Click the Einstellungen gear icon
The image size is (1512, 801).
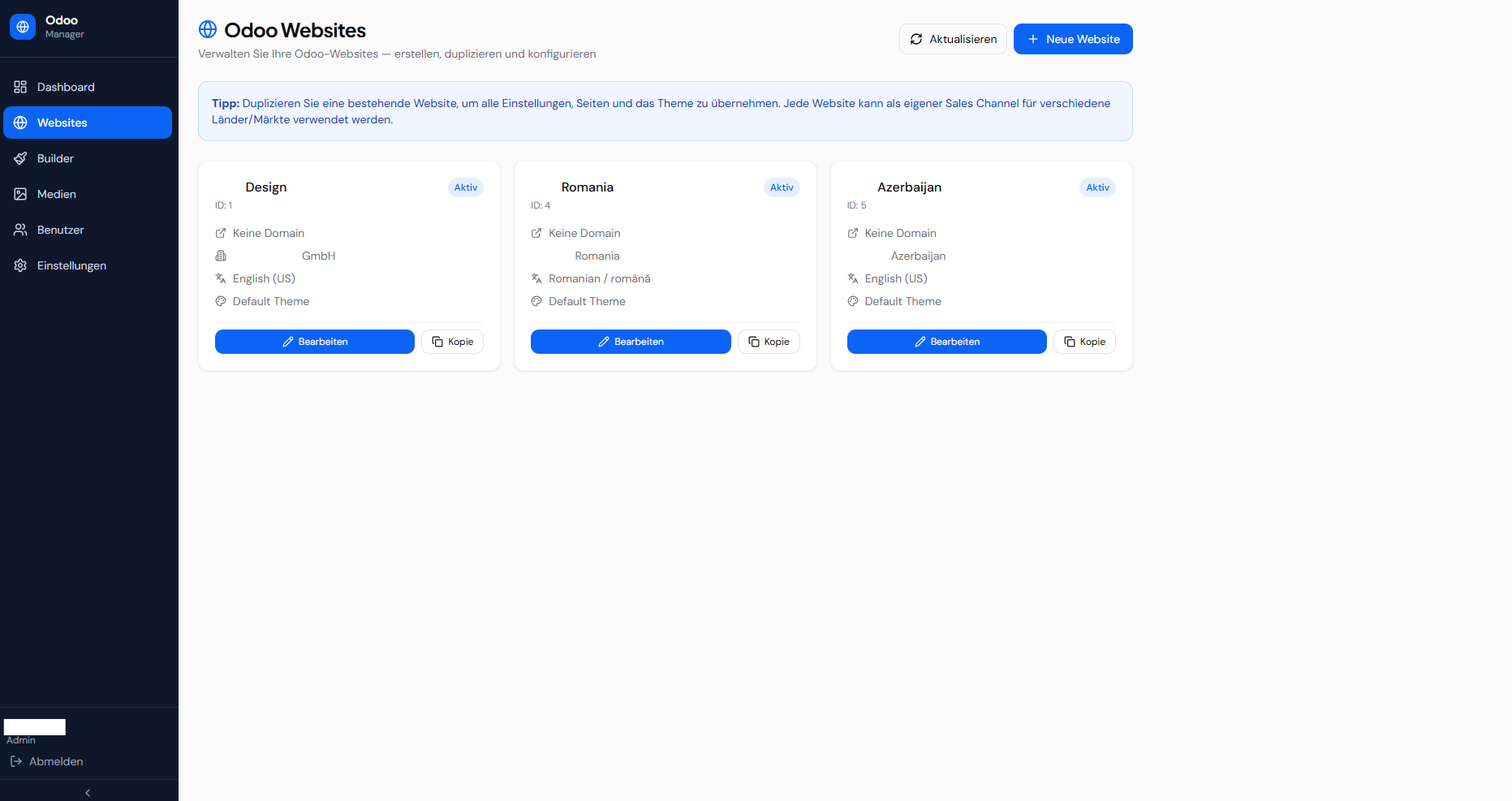coord(20,265)
